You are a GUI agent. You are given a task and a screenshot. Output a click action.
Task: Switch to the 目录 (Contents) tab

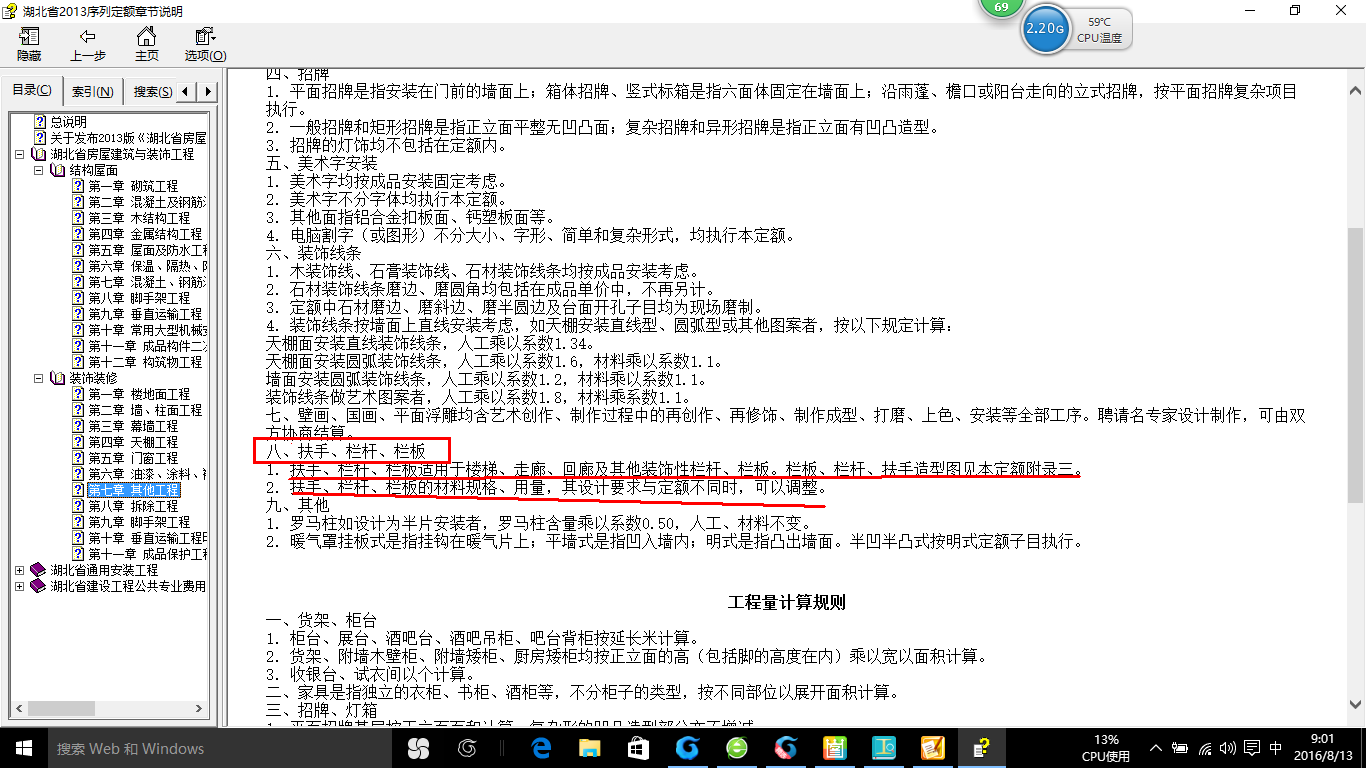[x=32, y=91]
